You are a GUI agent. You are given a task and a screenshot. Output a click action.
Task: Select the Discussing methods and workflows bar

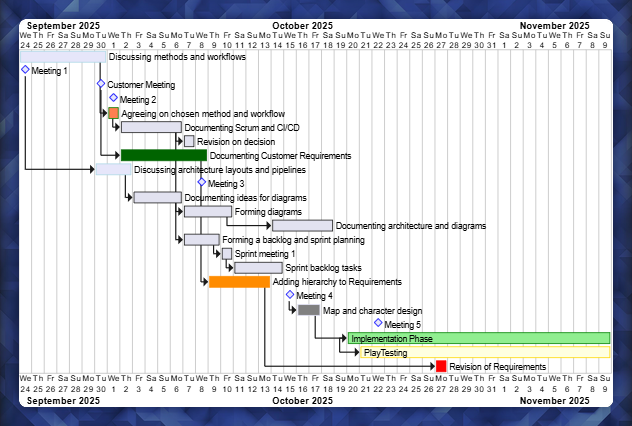[x=63, y=56]
